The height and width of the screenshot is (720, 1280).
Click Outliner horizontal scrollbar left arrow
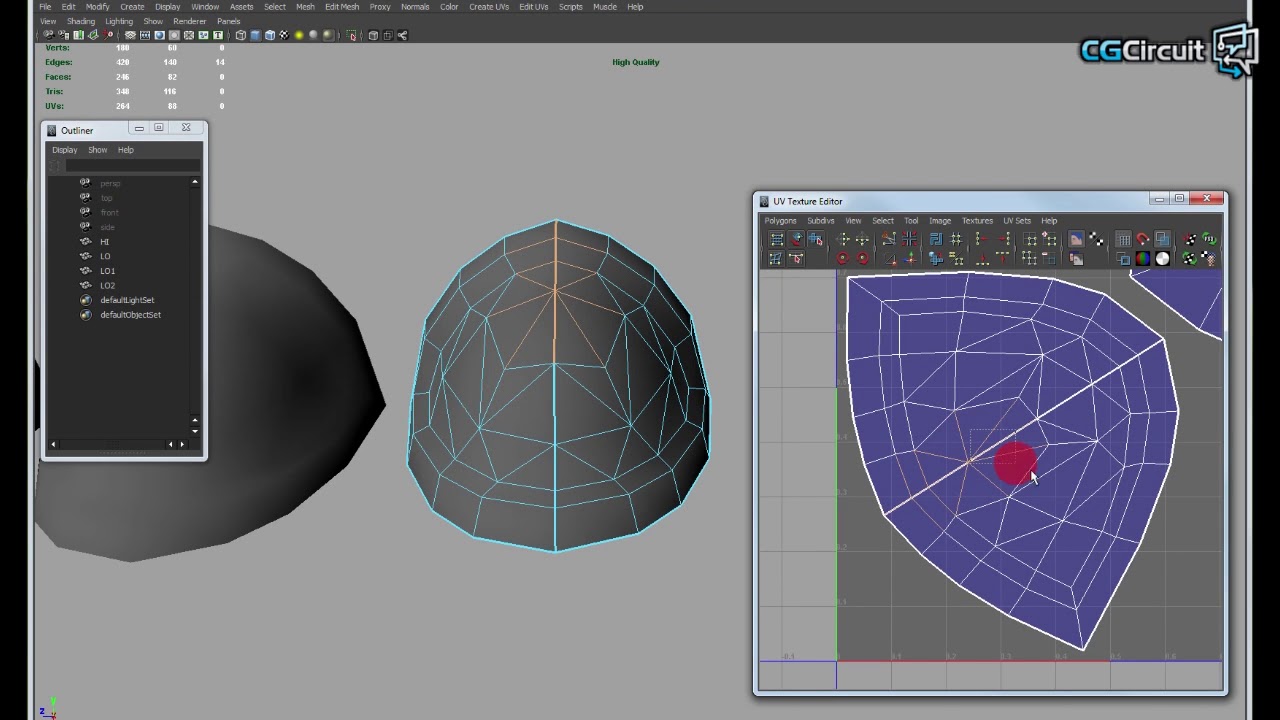click(53, 444)
